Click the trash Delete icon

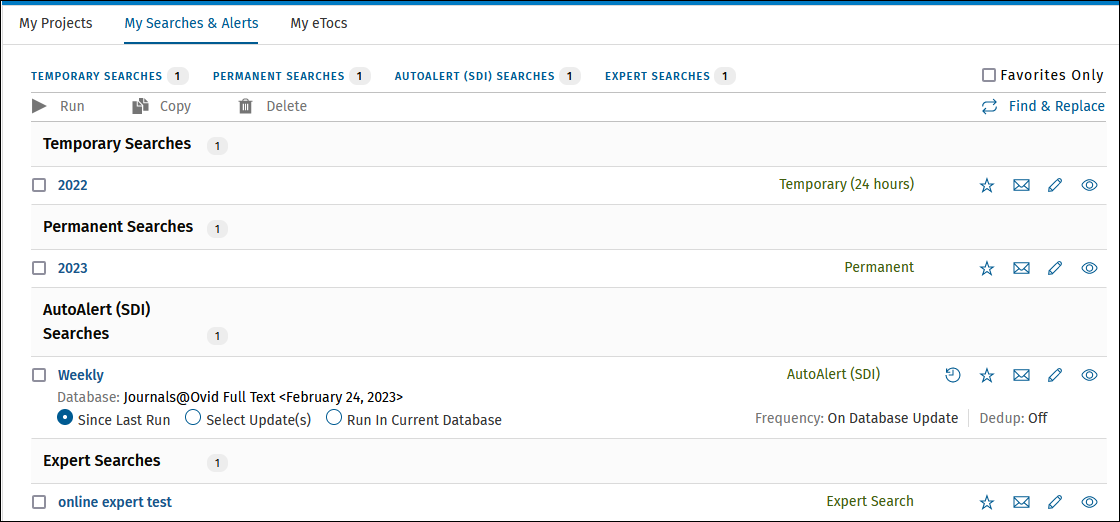246,106
